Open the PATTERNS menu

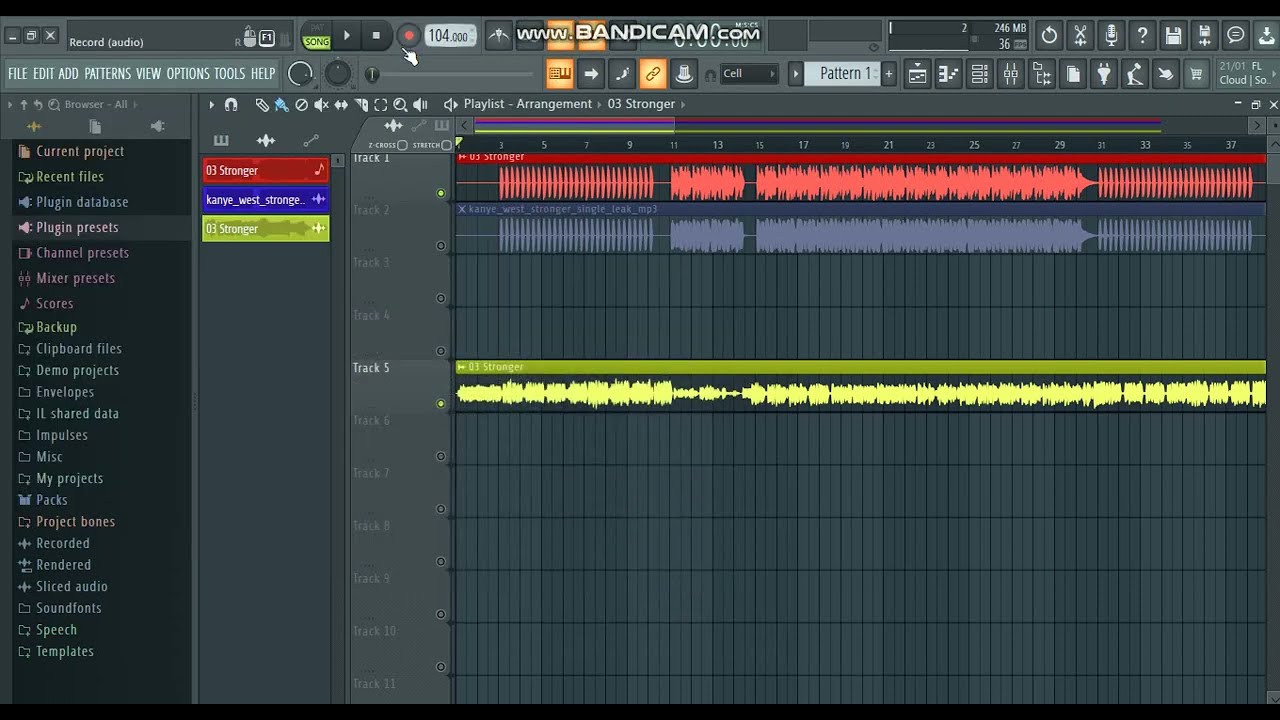pyautogui.click(x=107, y=74)
